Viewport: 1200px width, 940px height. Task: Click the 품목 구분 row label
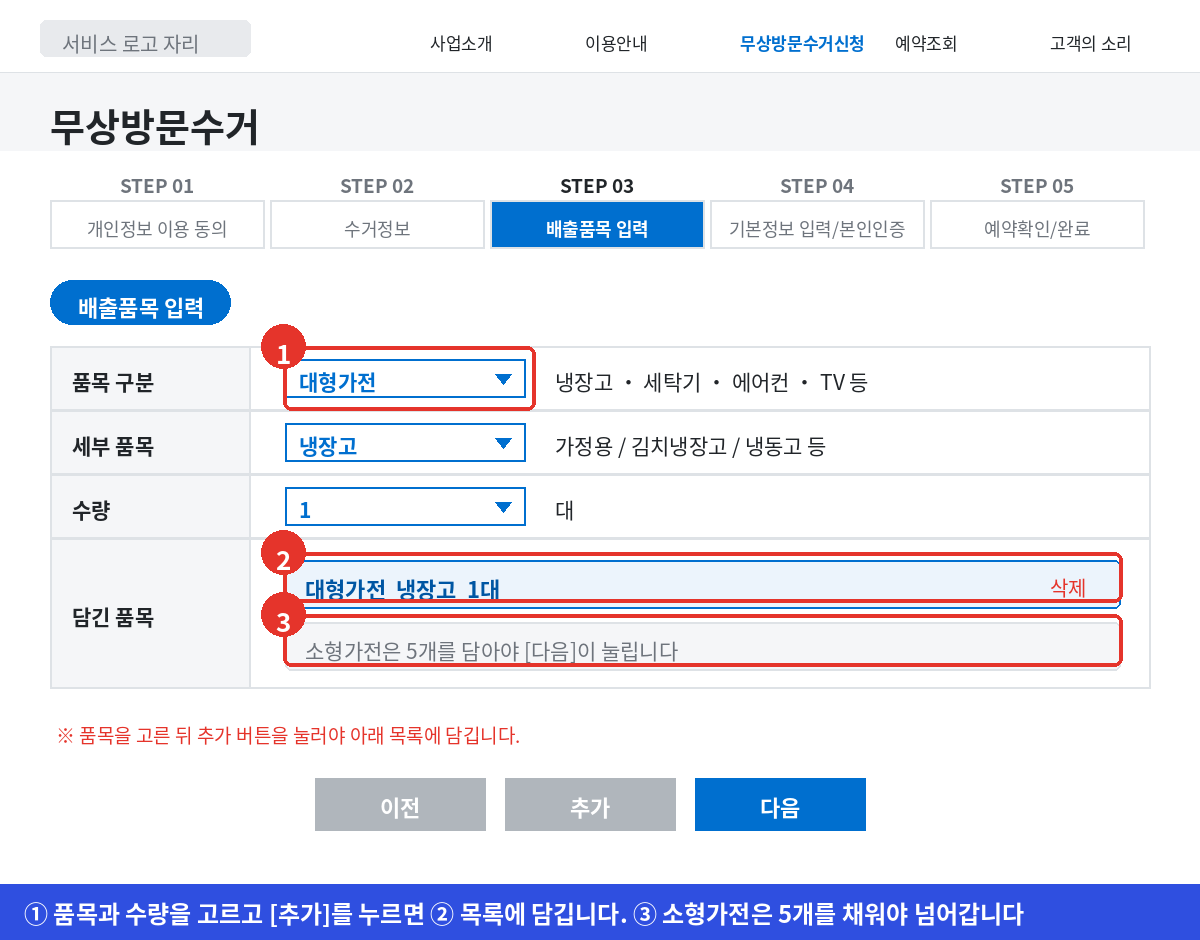[x=113, y=381]
